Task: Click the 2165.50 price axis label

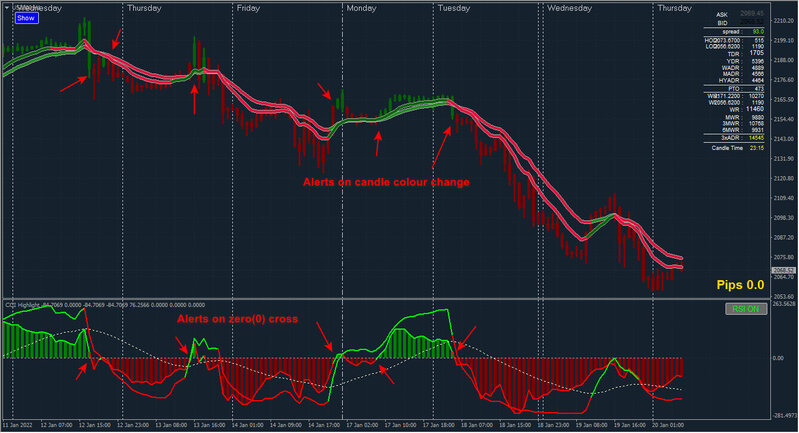Action: [784, 100]
